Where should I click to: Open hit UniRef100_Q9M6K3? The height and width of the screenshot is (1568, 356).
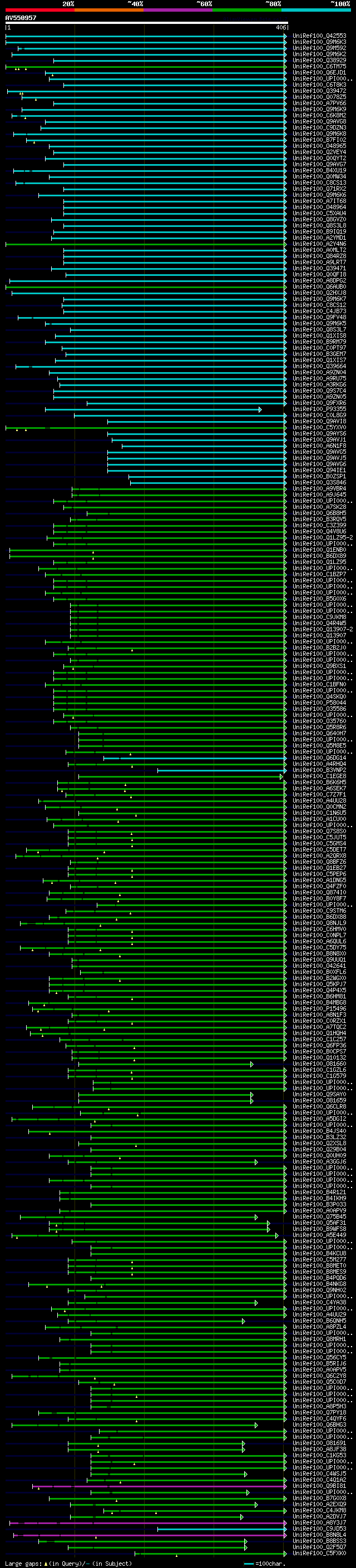(x=319, y=42)
